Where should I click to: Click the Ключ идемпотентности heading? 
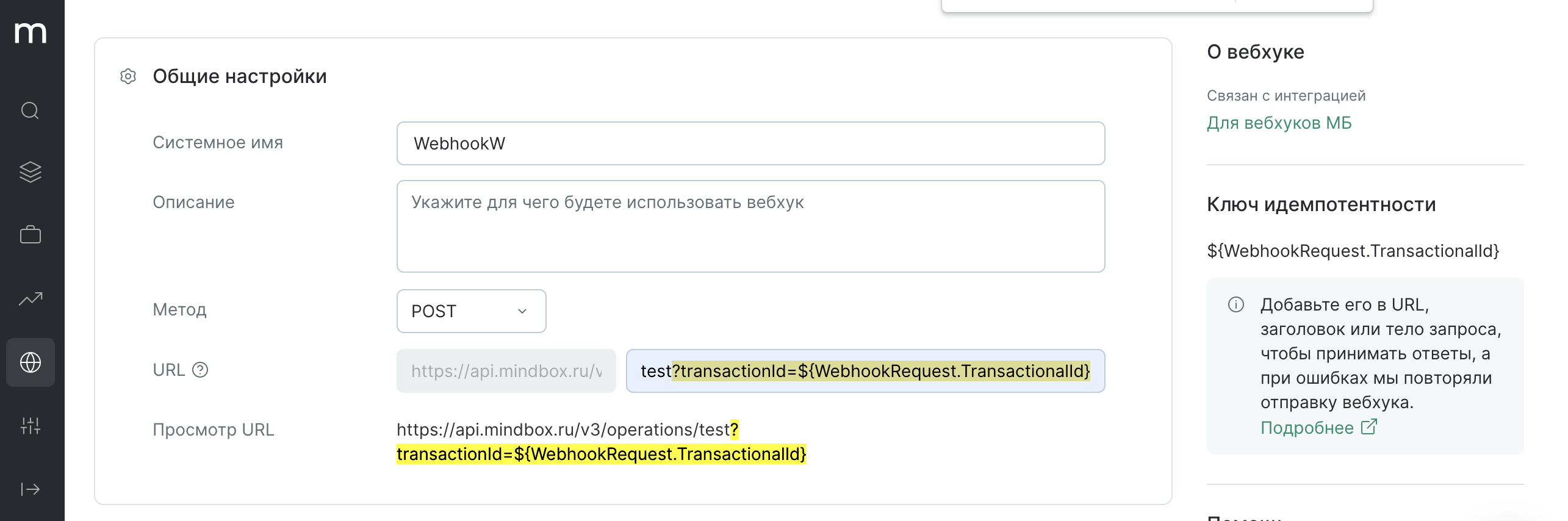coord(1321,204)
